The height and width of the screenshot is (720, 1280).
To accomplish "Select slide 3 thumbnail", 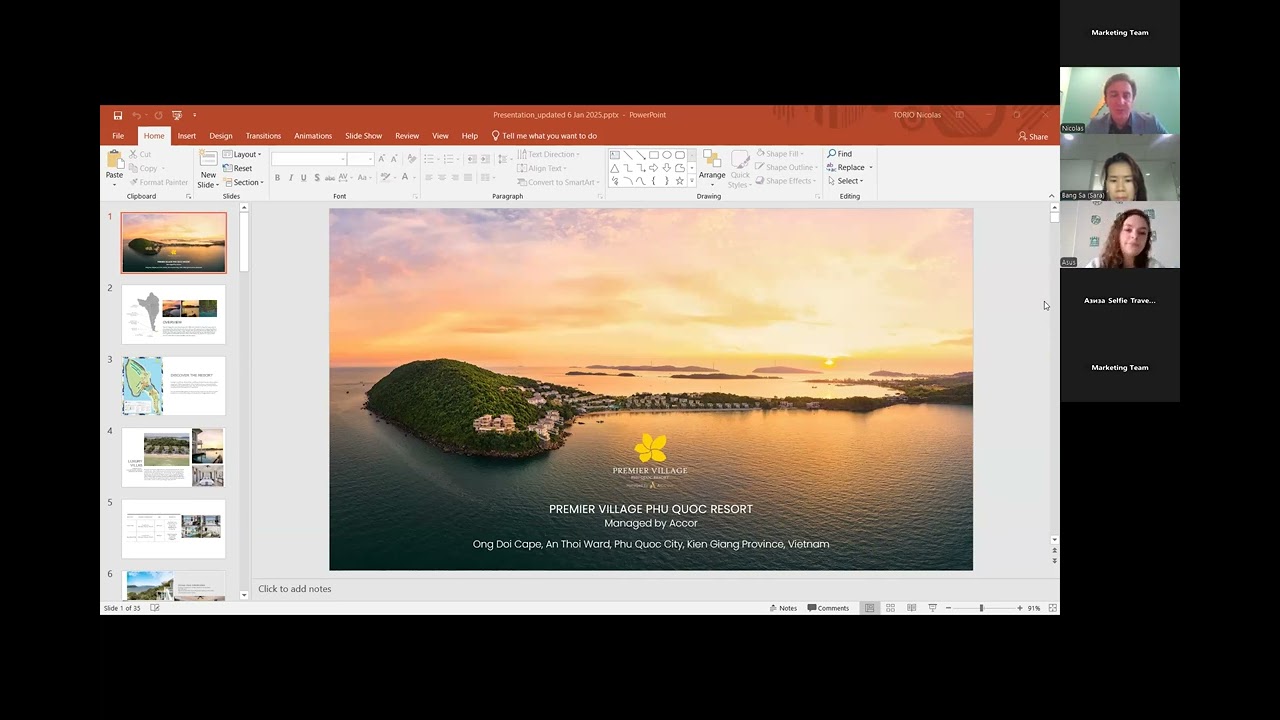I will click(x=174, y=386).
